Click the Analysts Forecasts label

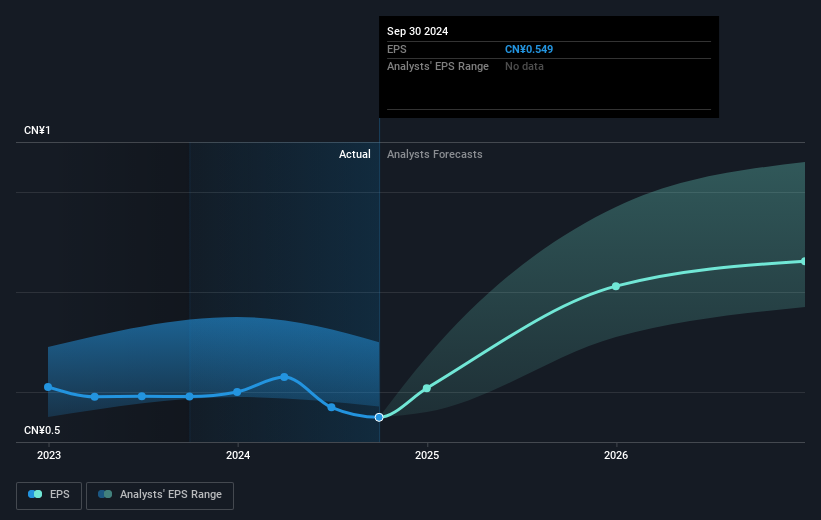click(435, 154)
